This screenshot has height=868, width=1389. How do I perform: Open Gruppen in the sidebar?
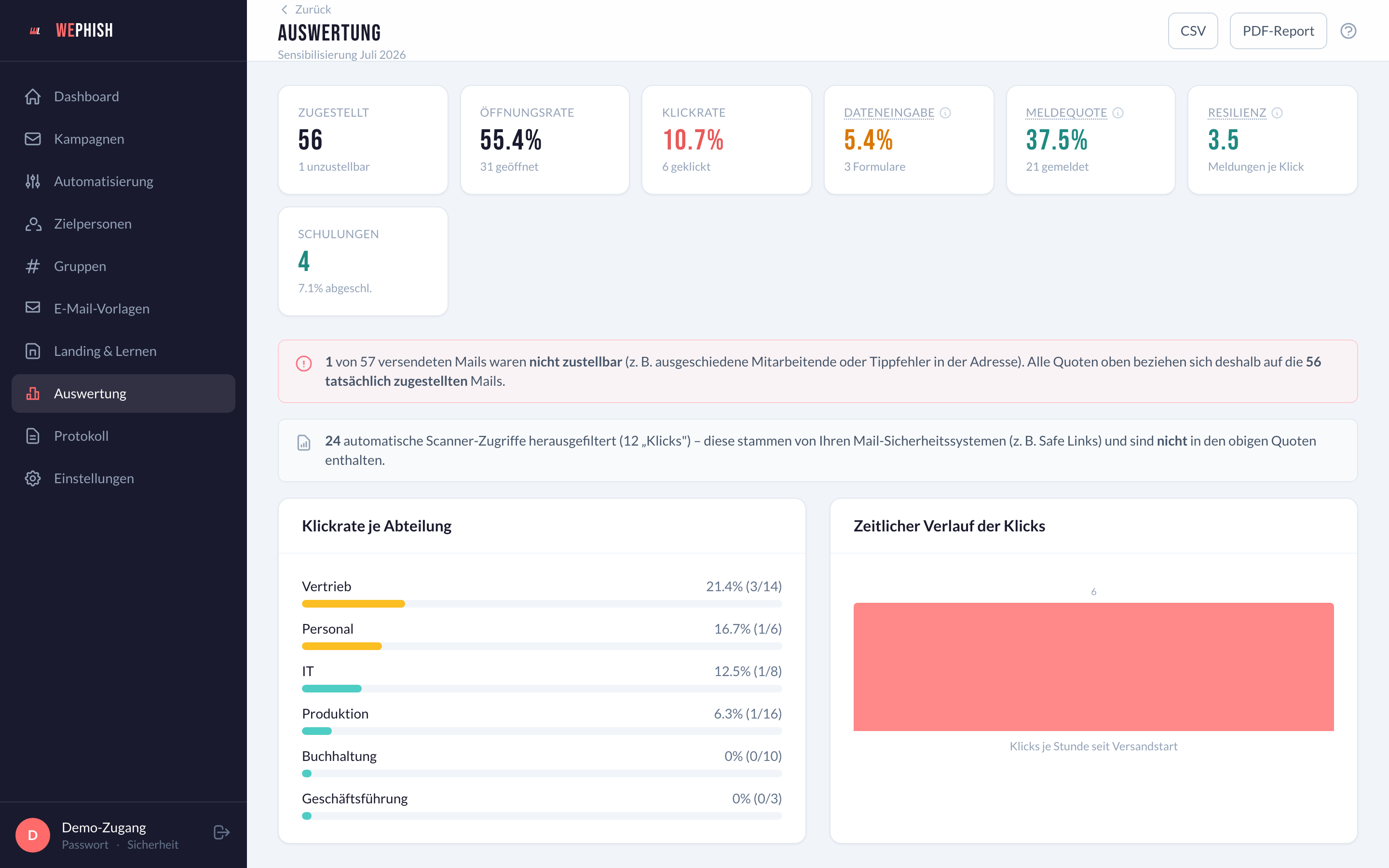pyautogui.click(x=123, y=266)
